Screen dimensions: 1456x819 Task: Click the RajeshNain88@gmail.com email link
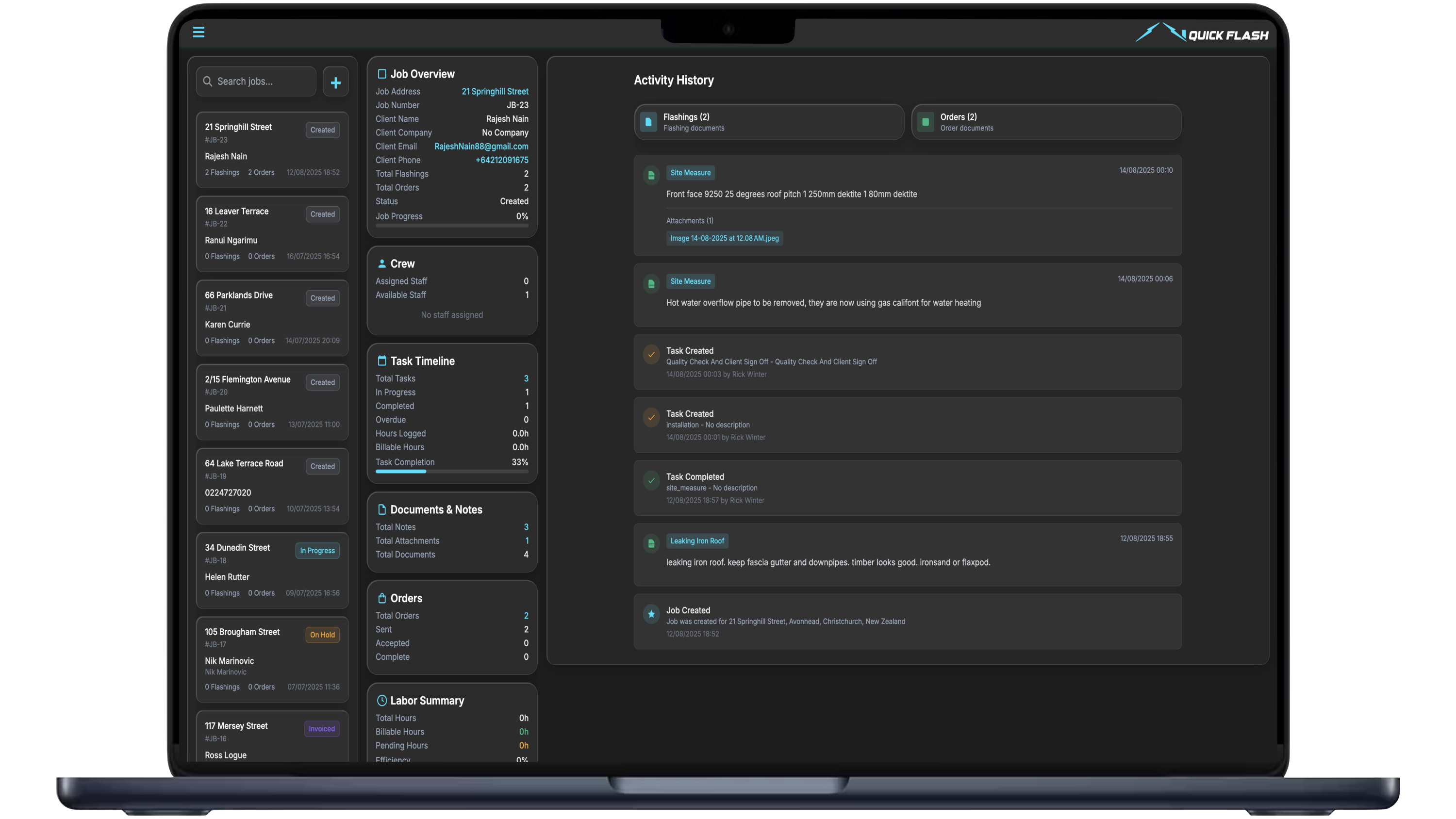pos(481,147)
